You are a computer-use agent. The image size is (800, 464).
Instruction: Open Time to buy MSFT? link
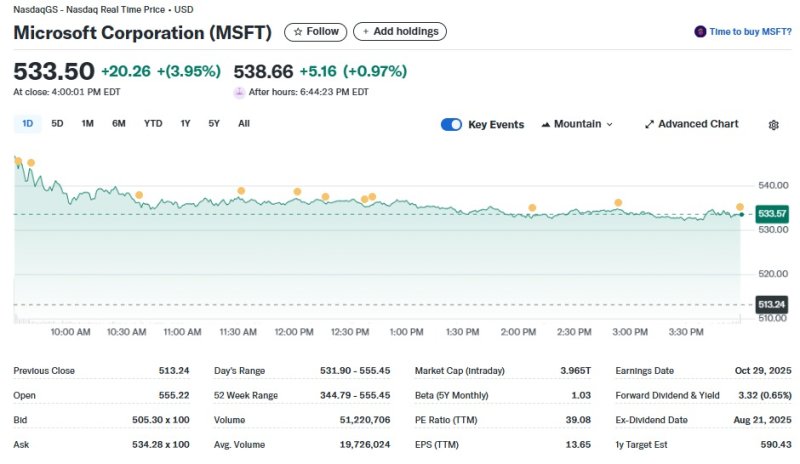[750, 32]
